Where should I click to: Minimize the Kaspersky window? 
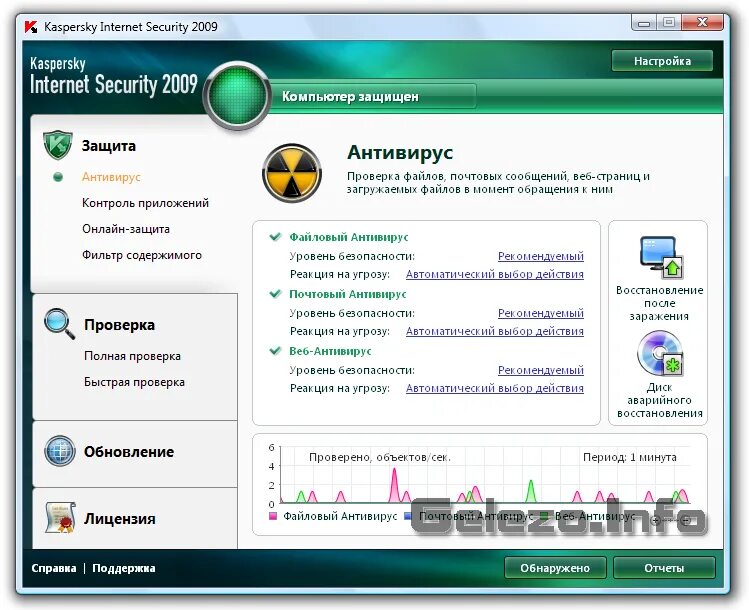point(644,22)
